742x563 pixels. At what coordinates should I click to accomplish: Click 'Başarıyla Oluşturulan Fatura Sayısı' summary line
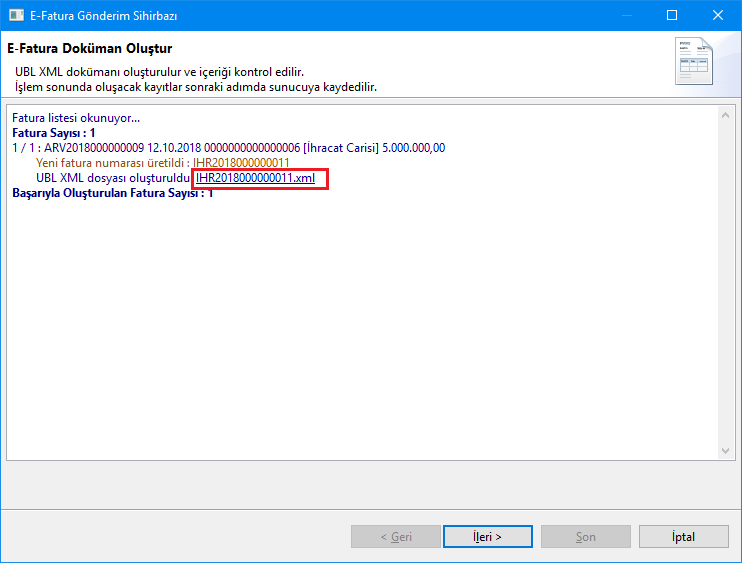(x=112, y=193)
